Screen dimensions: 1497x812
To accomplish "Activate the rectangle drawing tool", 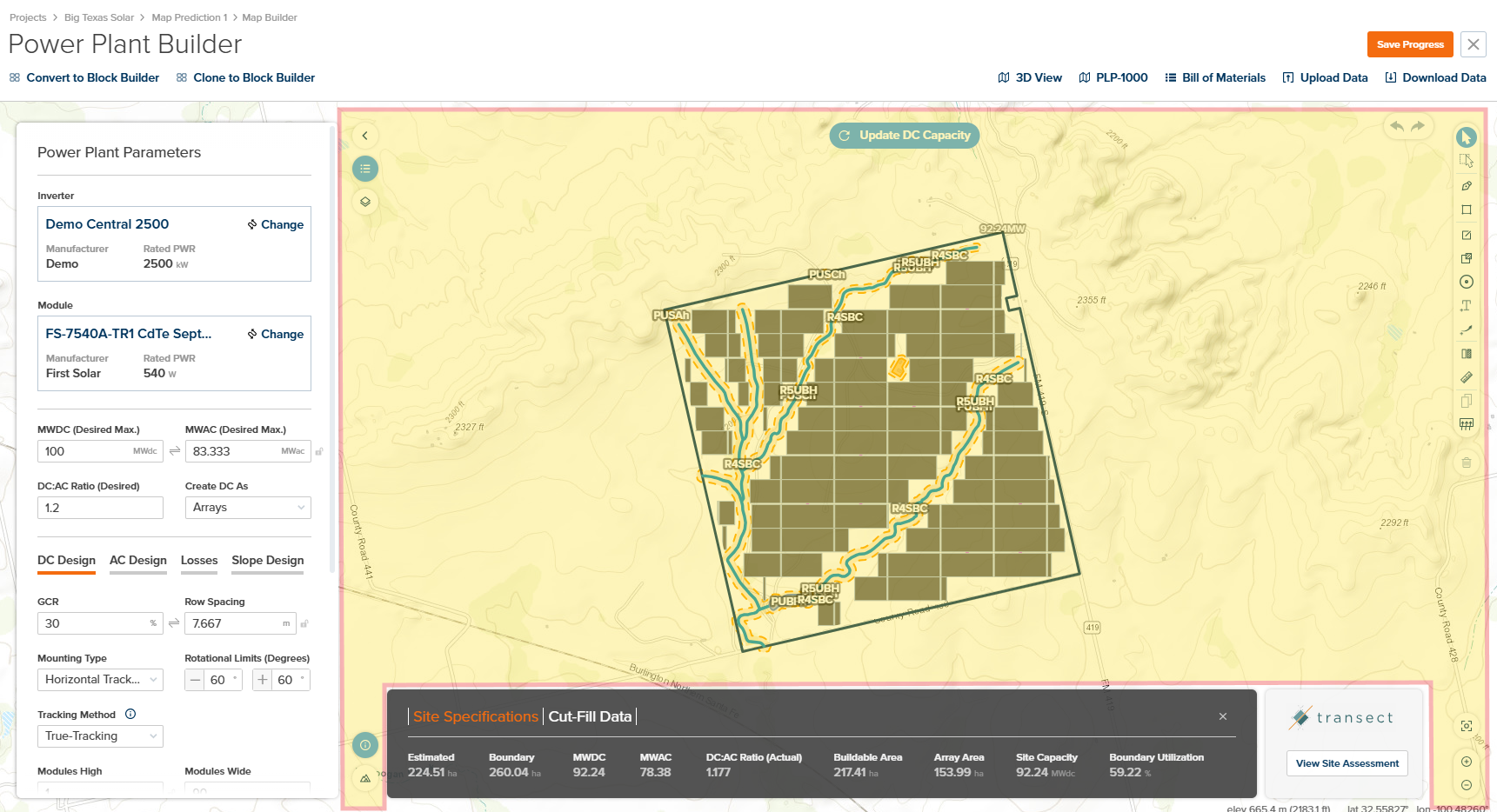I will click(1467, 210).
